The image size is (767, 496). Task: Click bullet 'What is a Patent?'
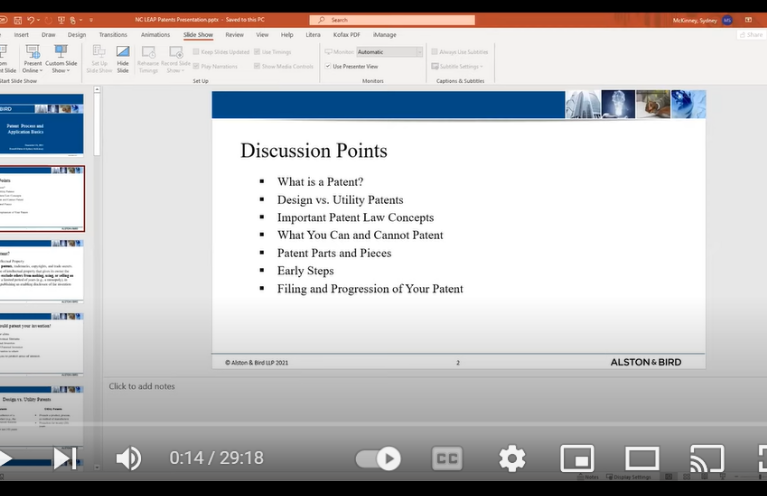(320, 182)
